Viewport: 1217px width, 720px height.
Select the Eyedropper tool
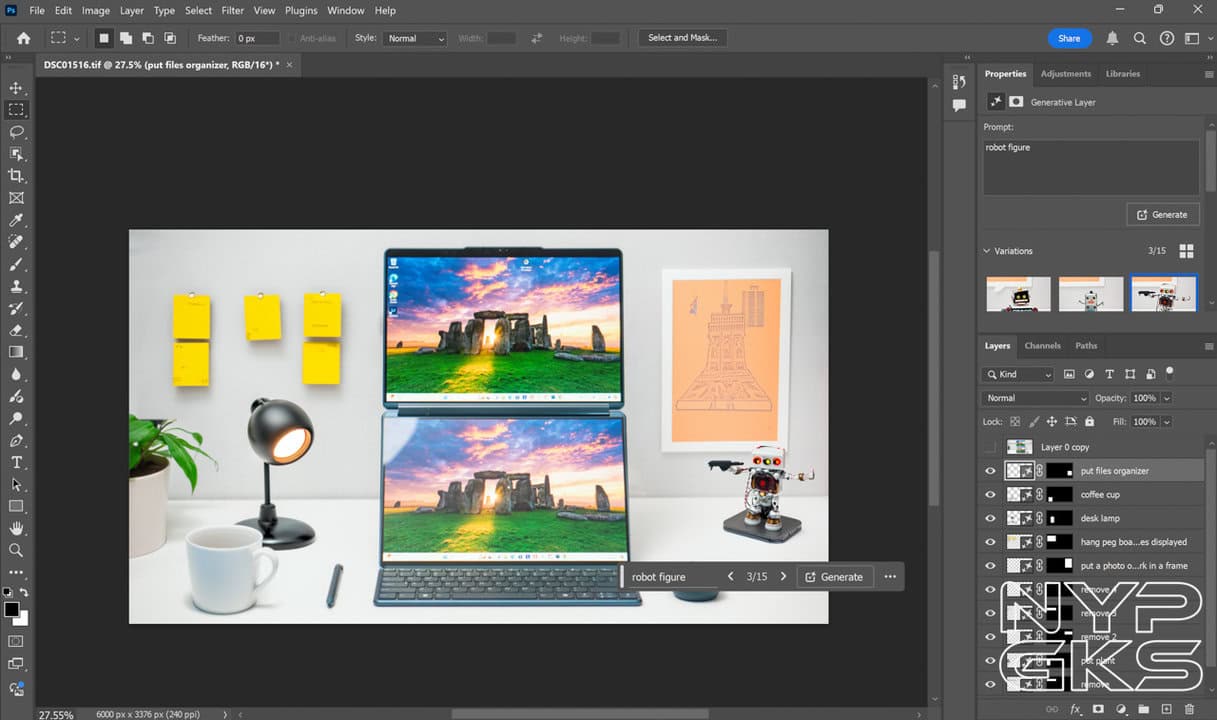[x=16, y=220]
